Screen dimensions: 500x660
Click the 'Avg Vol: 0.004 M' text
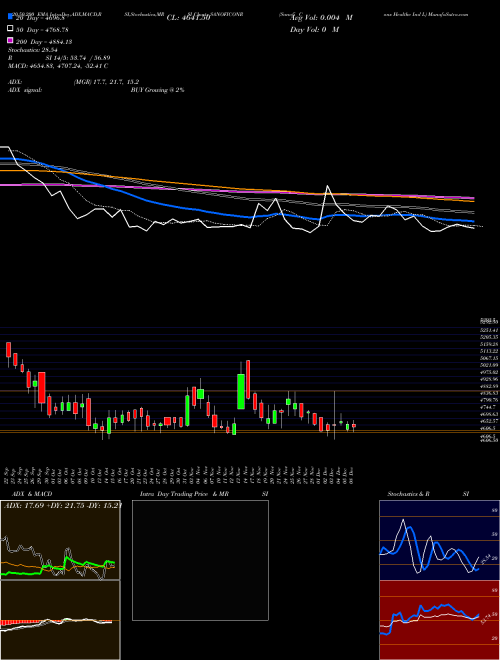(321, 18)
